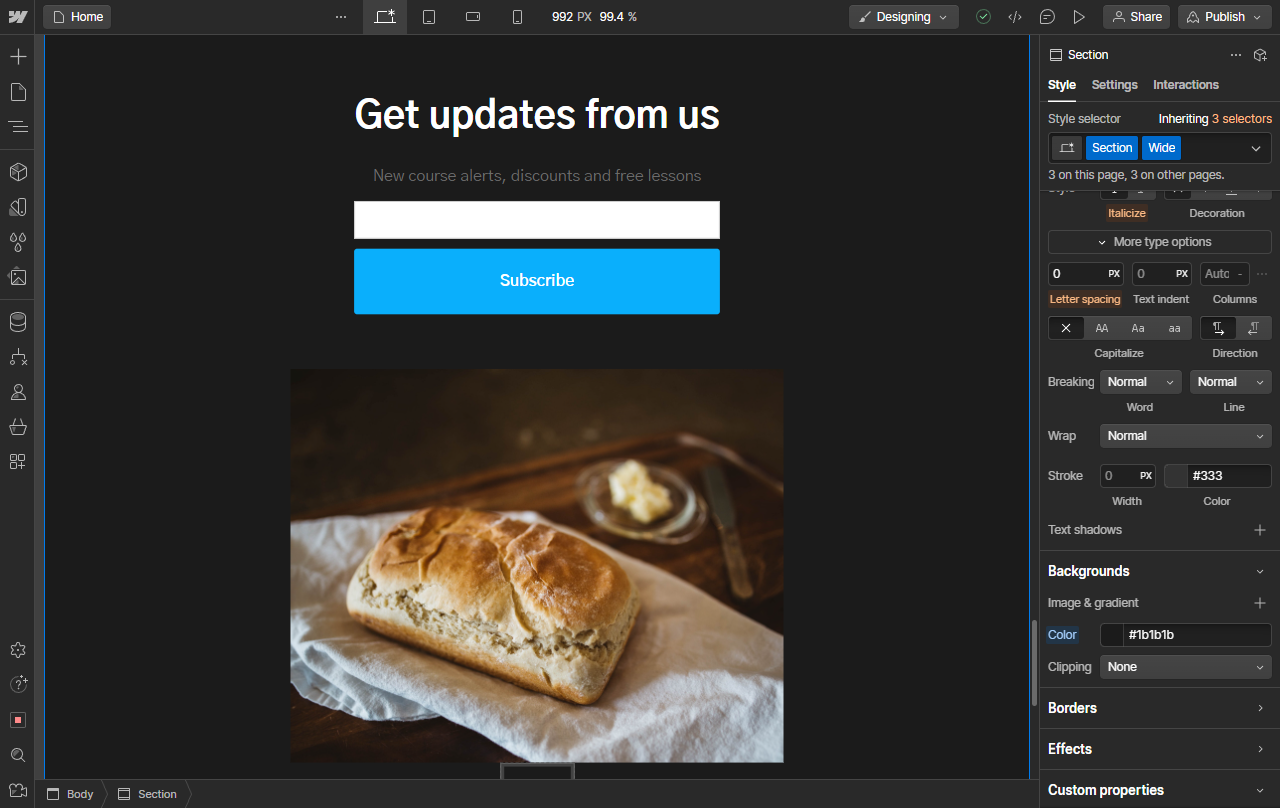Click the green publish status checkmark
Screen dimensions: 1280x808
(x=984, y=17)
